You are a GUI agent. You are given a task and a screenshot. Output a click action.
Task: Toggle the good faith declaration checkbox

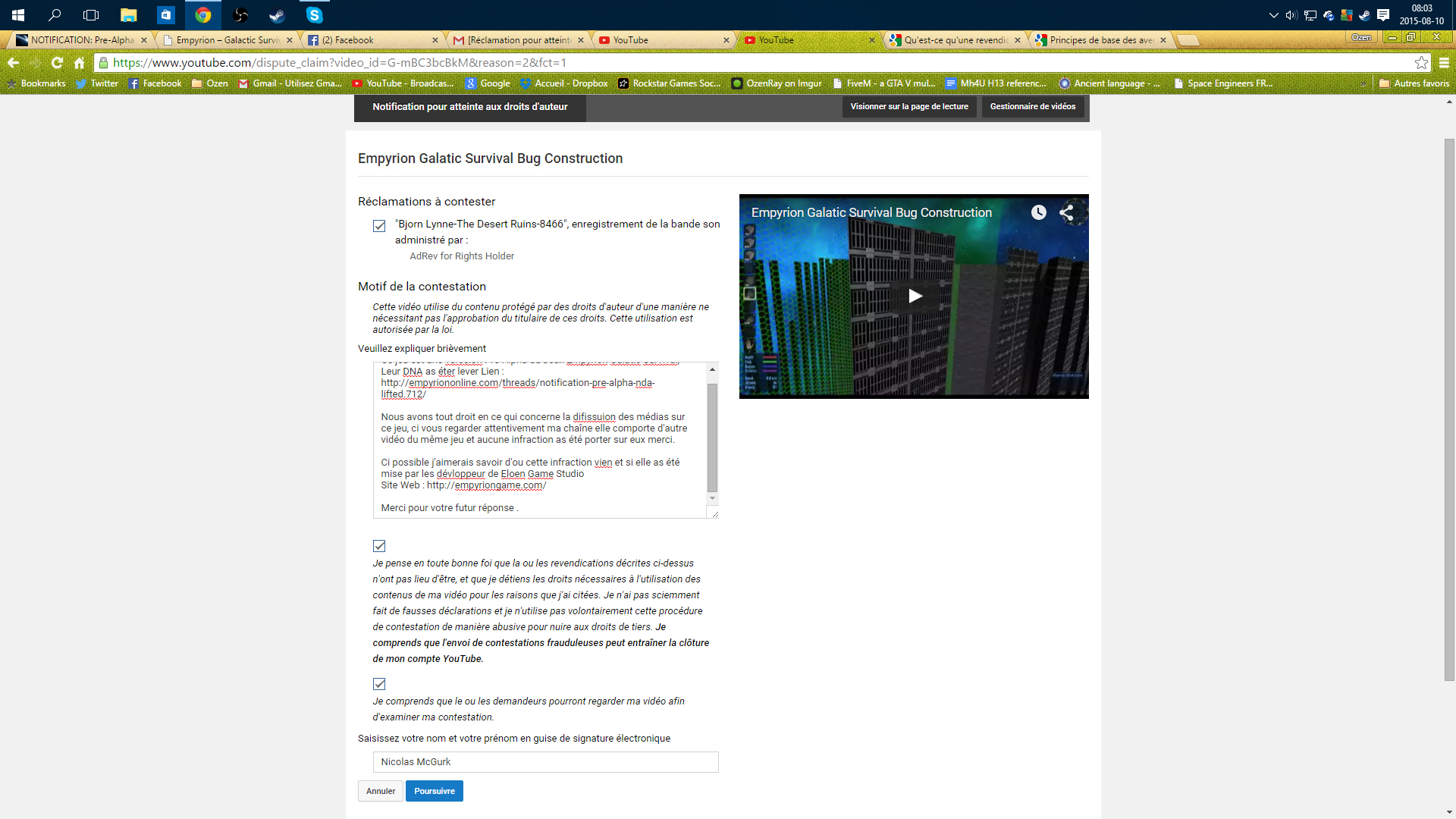379,546
